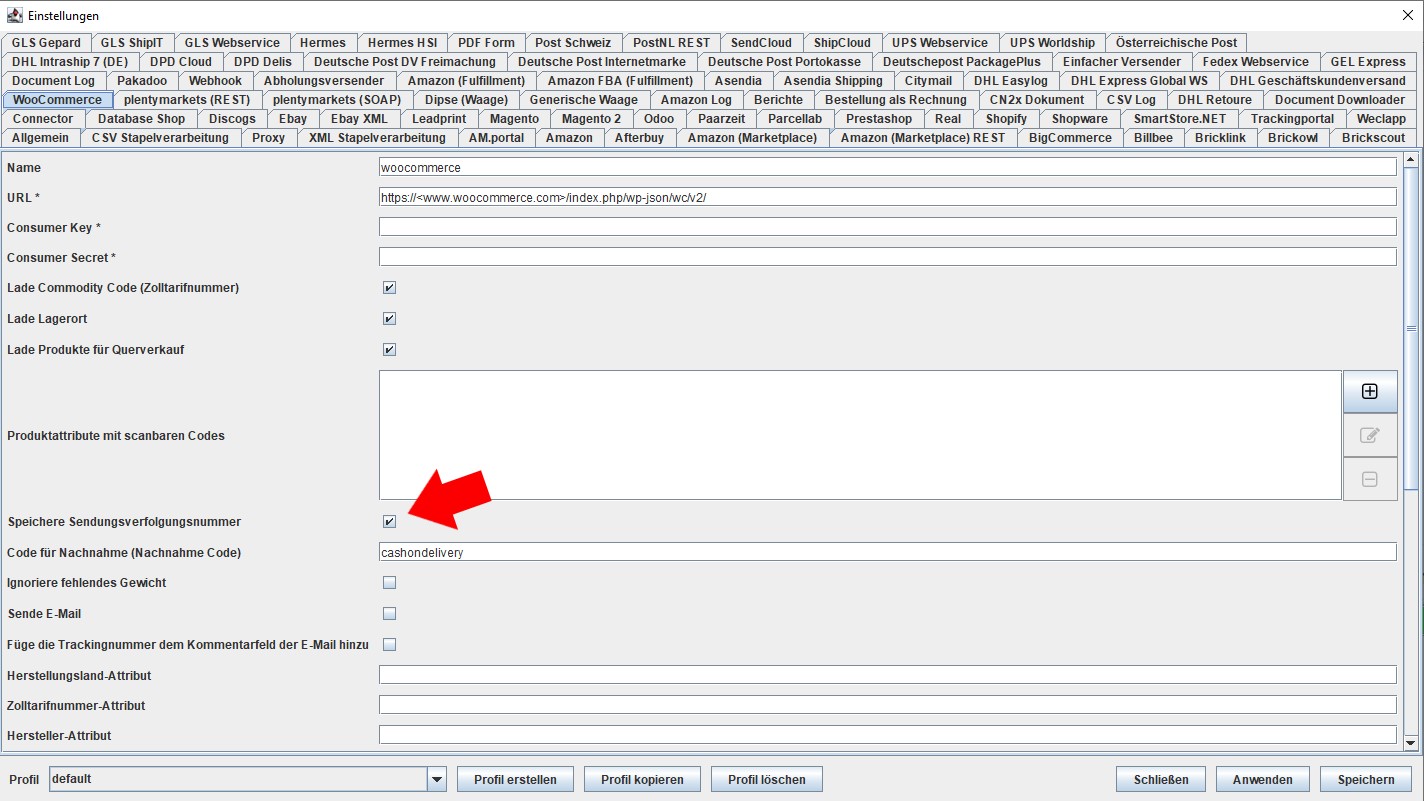Open the Generische Waage tab
This screenshot has width=1424, height=801.
click(584, 100)
